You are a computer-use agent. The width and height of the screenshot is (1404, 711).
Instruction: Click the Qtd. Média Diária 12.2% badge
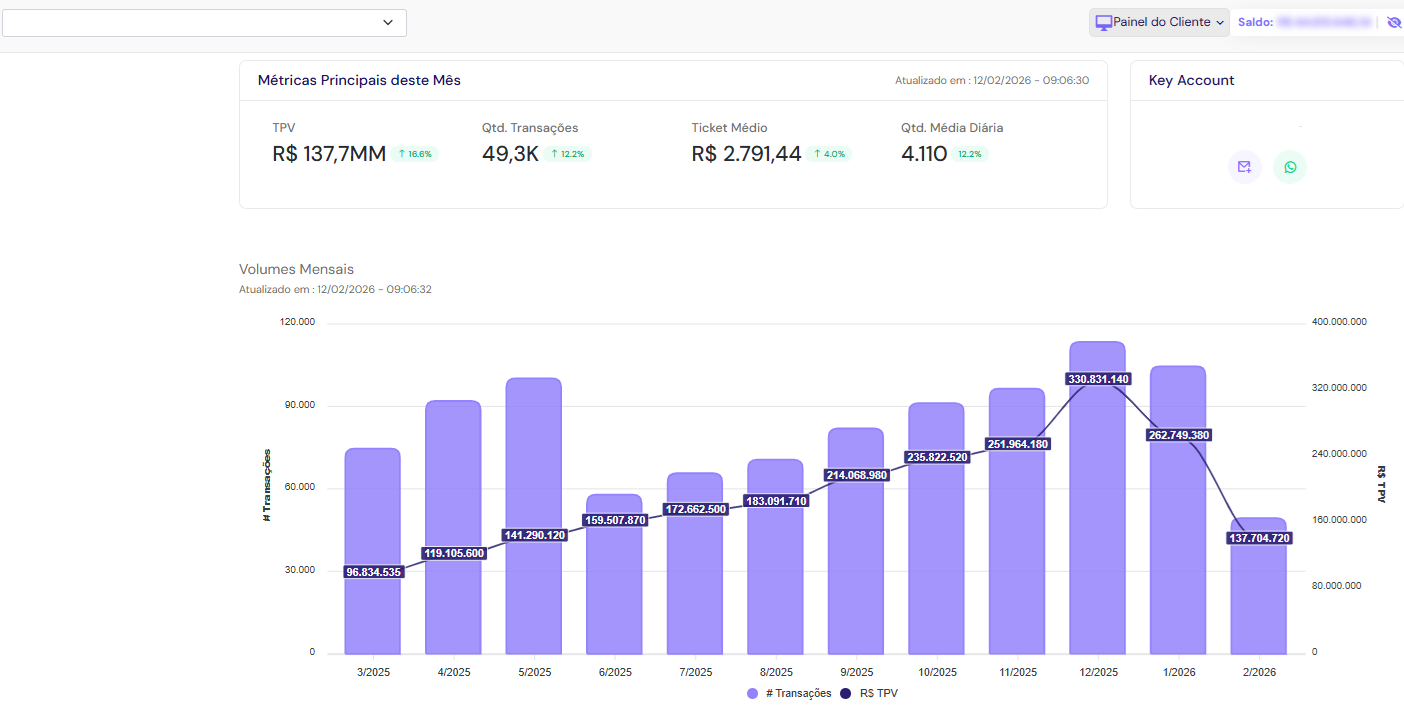click(x=970, y=154)
